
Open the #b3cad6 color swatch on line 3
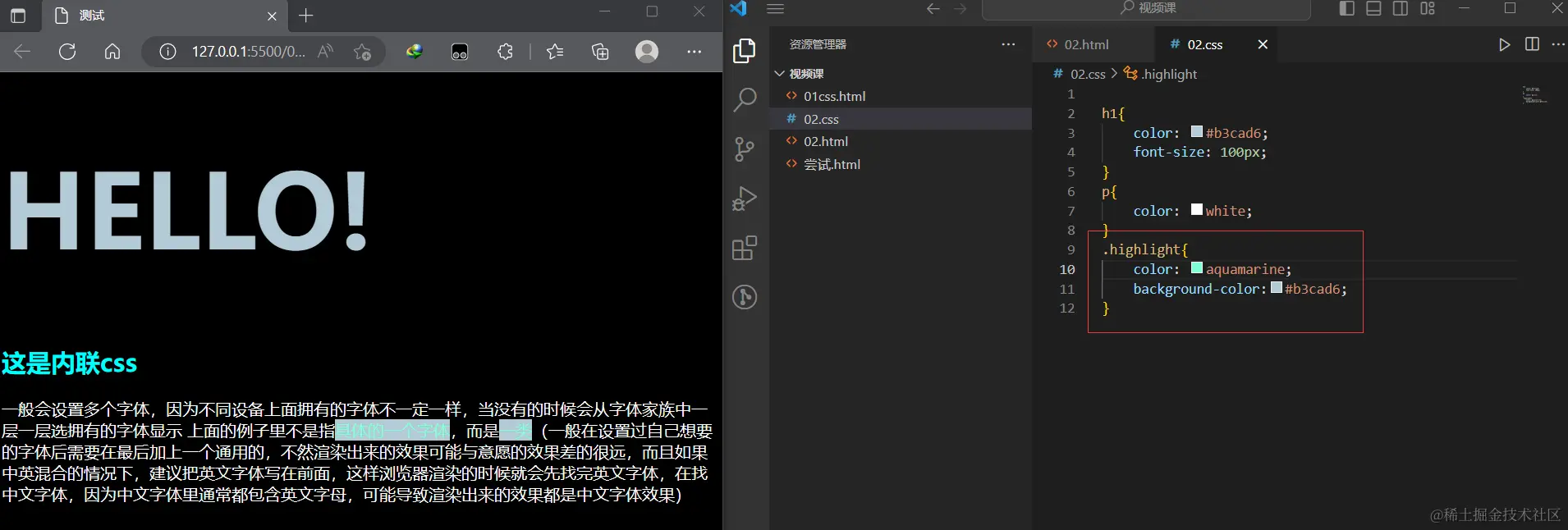1197,131
